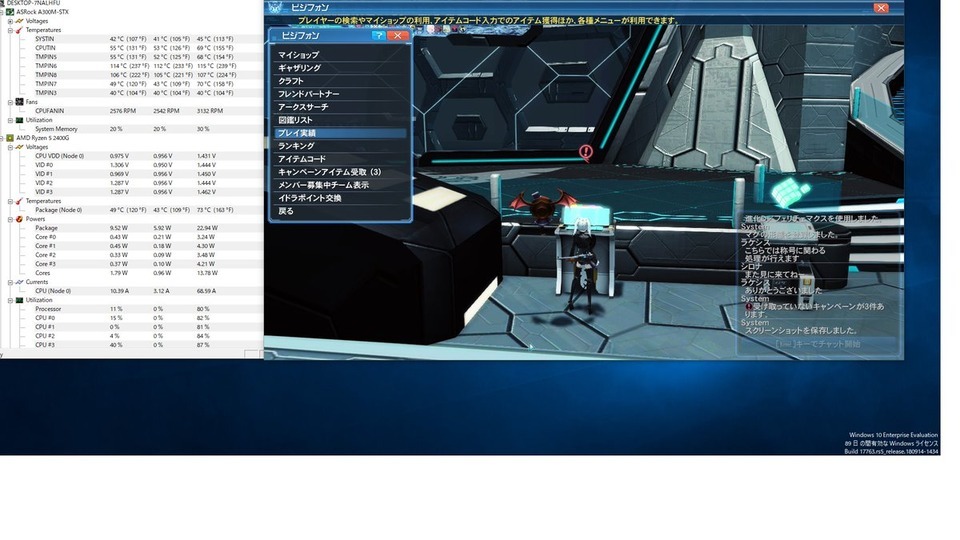This screenshot has height=540, width=960.
Task: Click the DESKTOP-7NALHFU computer icon
Action: click(x=2, y=3)
